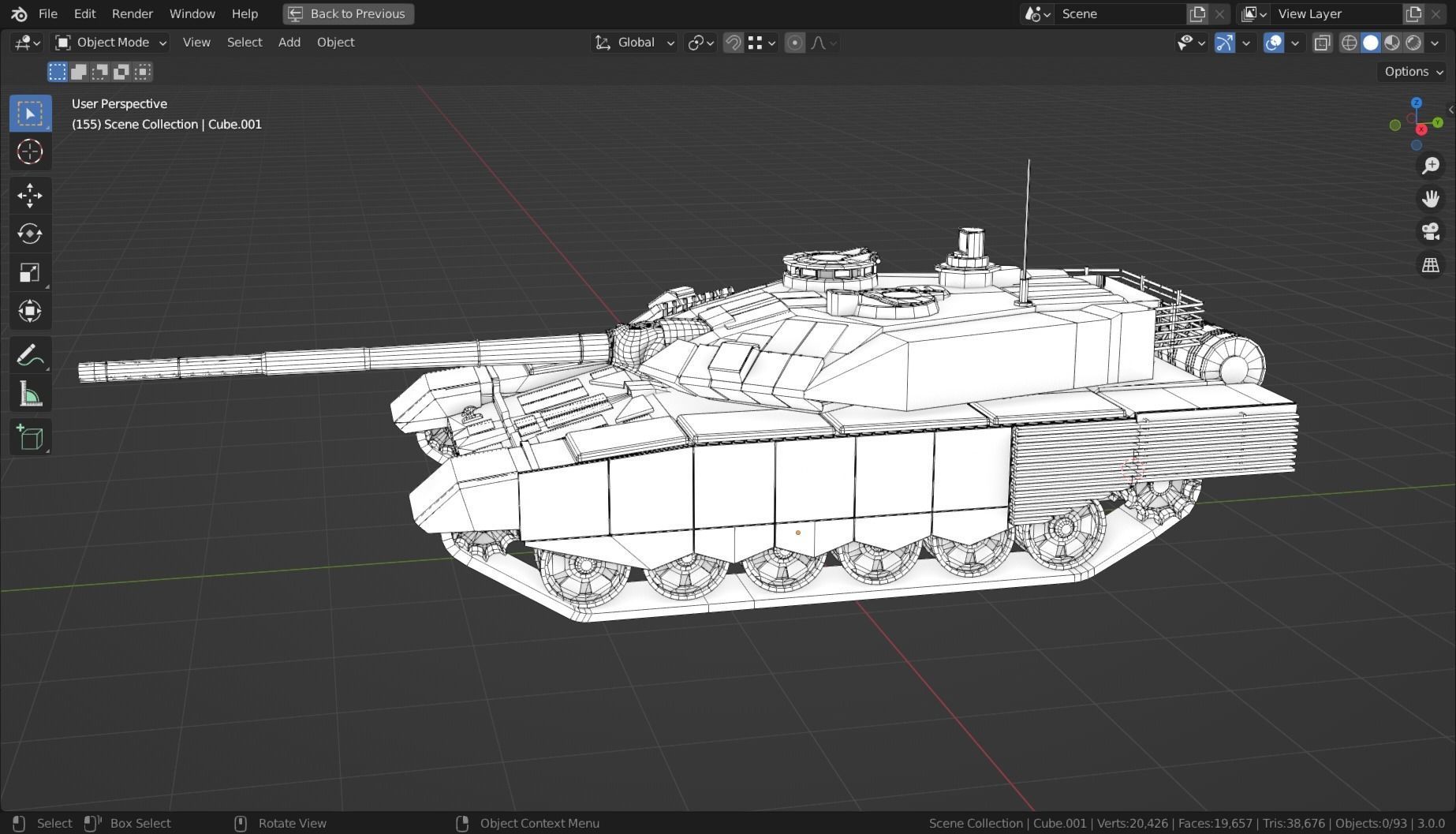Switch to Material Preview shading
The image size is (1456, 834).
pyautogui.click(x=1392, y=43)
